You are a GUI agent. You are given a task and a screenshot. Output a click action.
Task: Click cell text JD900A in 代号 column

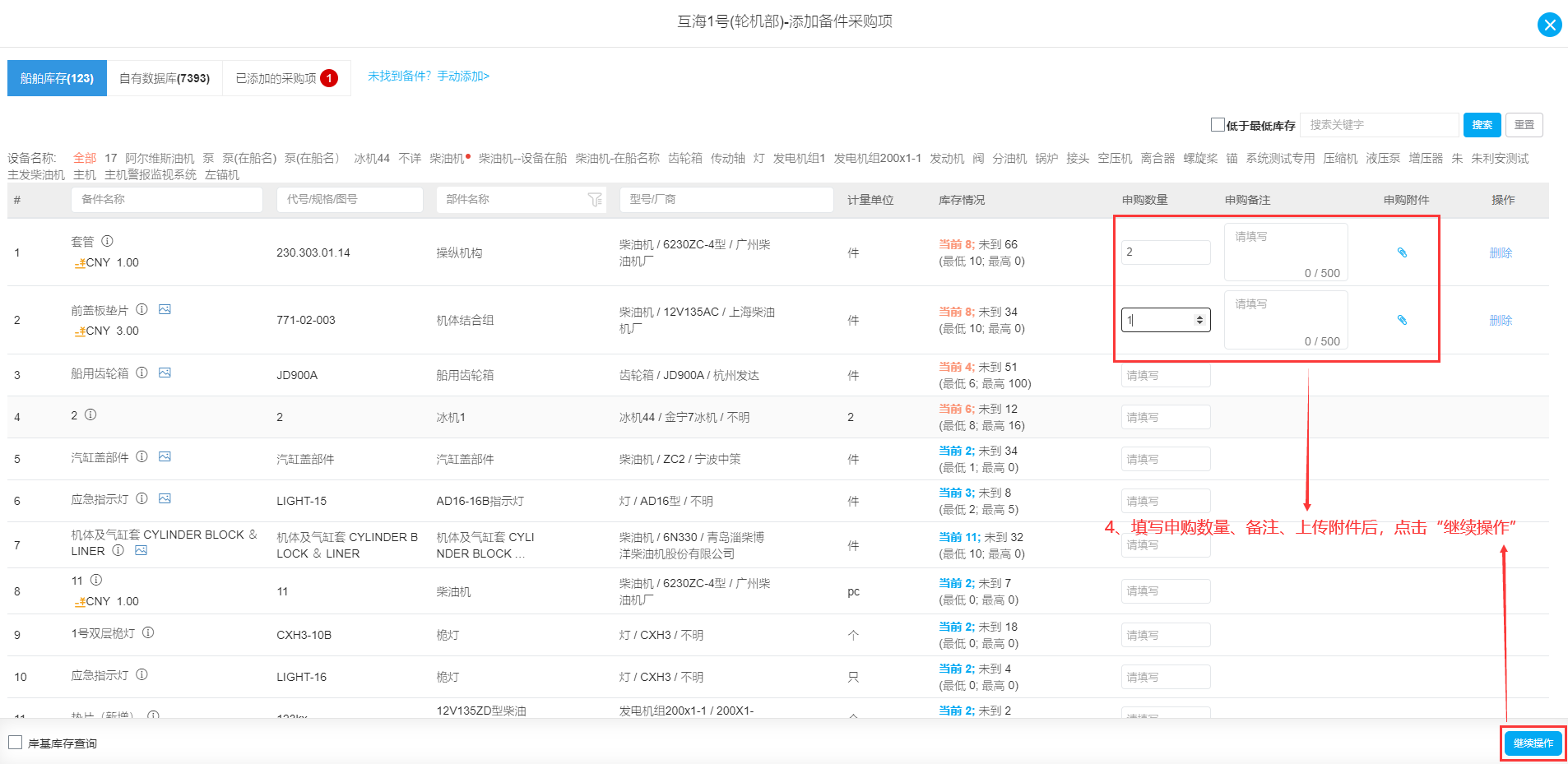point(297,375)
